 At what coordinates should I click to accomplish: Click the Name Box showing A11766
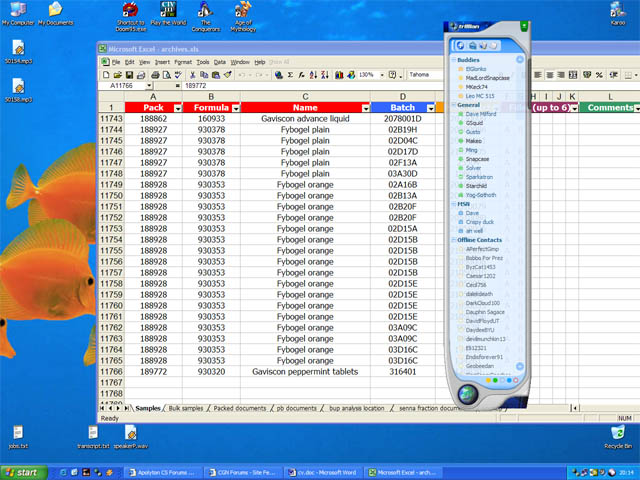pyautogui.click(x=122, y=87)
